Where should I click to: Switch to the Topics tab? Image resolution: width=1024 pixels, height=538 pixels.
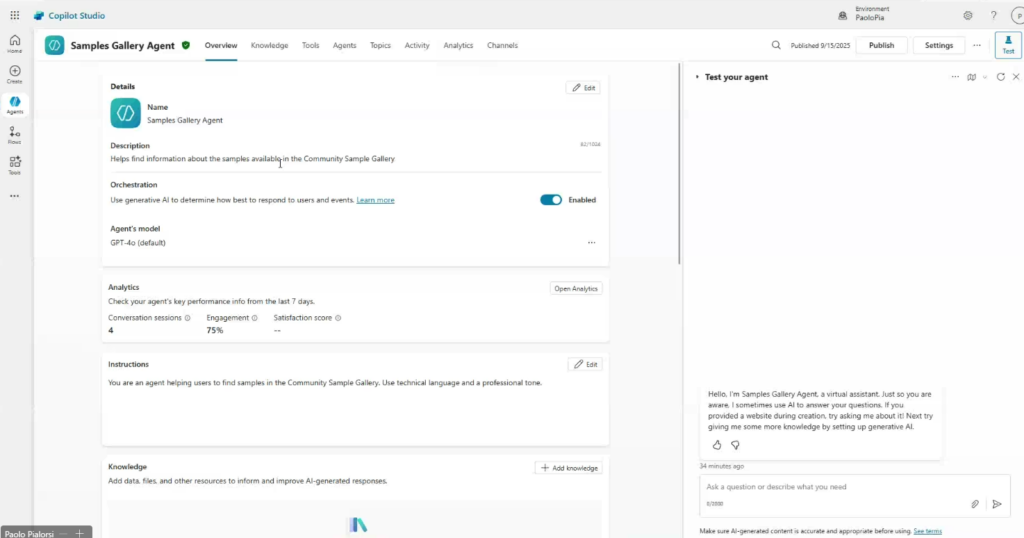(x=380, y=46)
